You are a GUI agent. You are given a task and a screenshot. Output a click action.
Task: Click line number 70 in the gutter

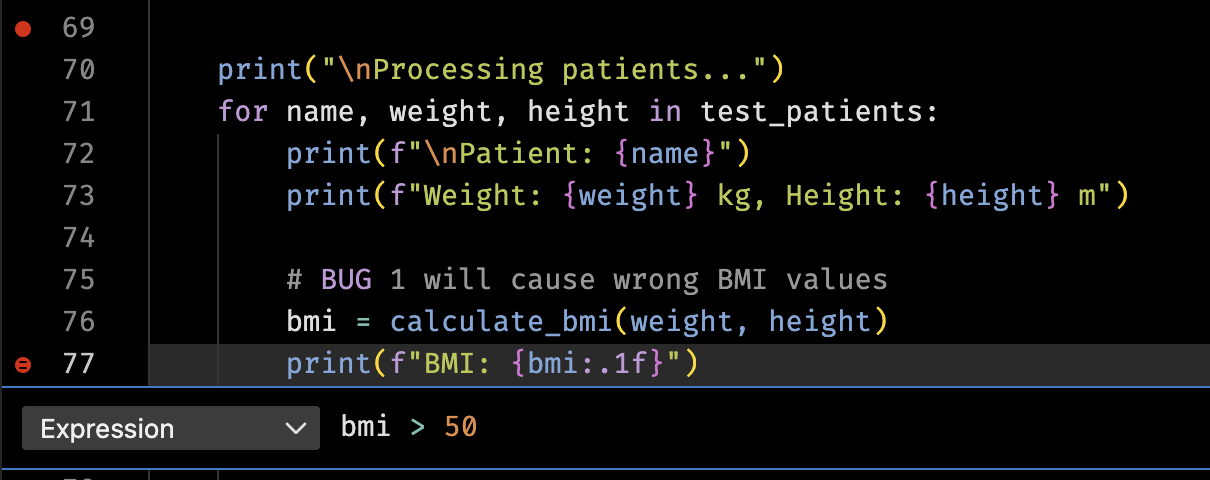(x=78, y=69)
